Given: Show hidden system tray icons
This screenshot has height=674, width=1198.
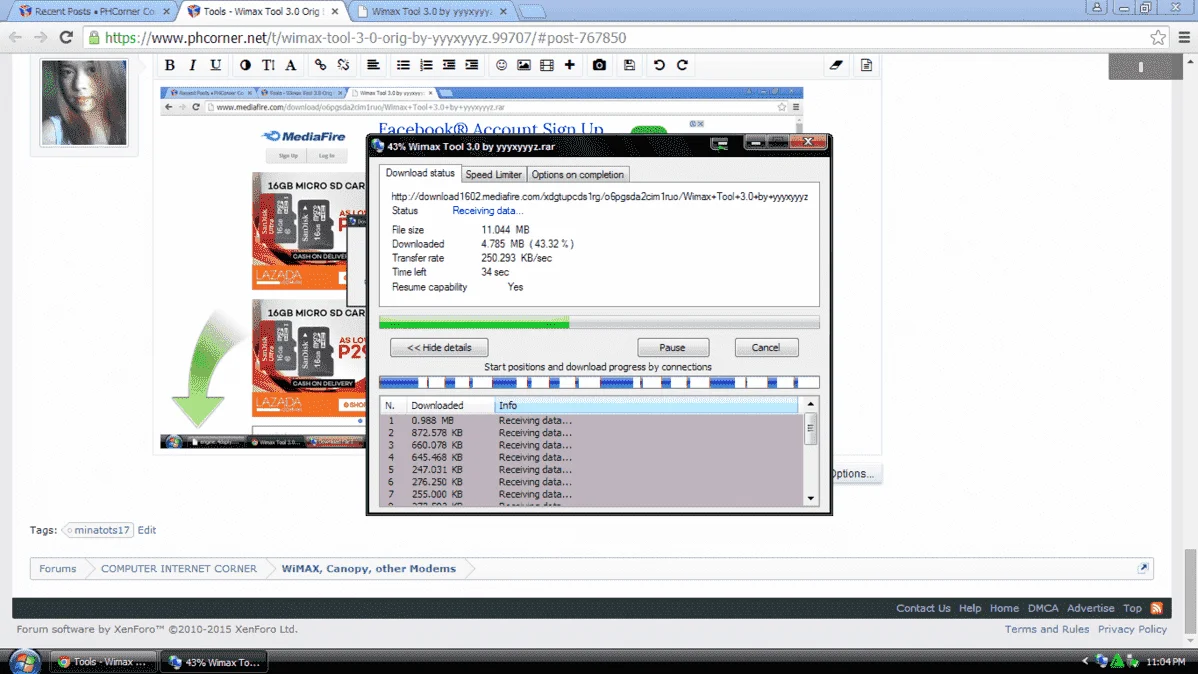Looking at the screenshot, I should (x=1085, y=661).
